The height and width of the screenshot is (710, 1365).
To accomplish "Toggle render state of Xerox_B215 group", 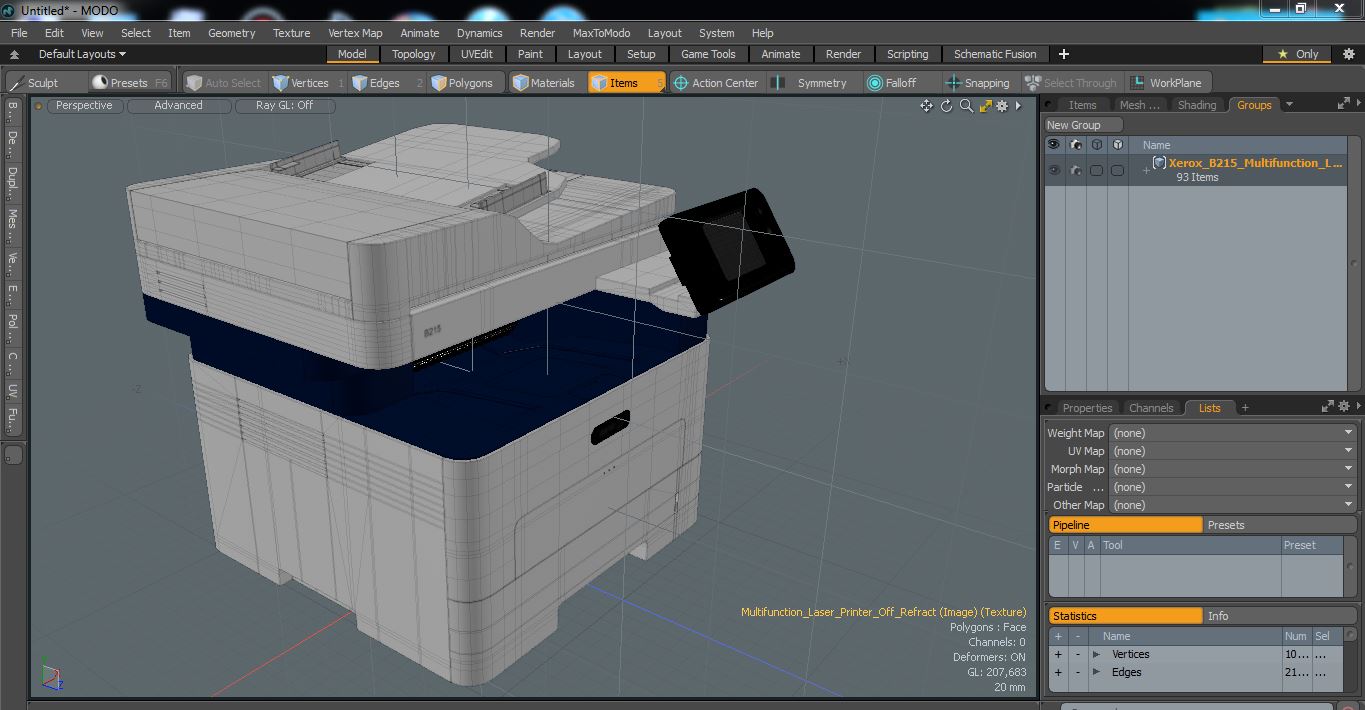I will (1075, 171).
